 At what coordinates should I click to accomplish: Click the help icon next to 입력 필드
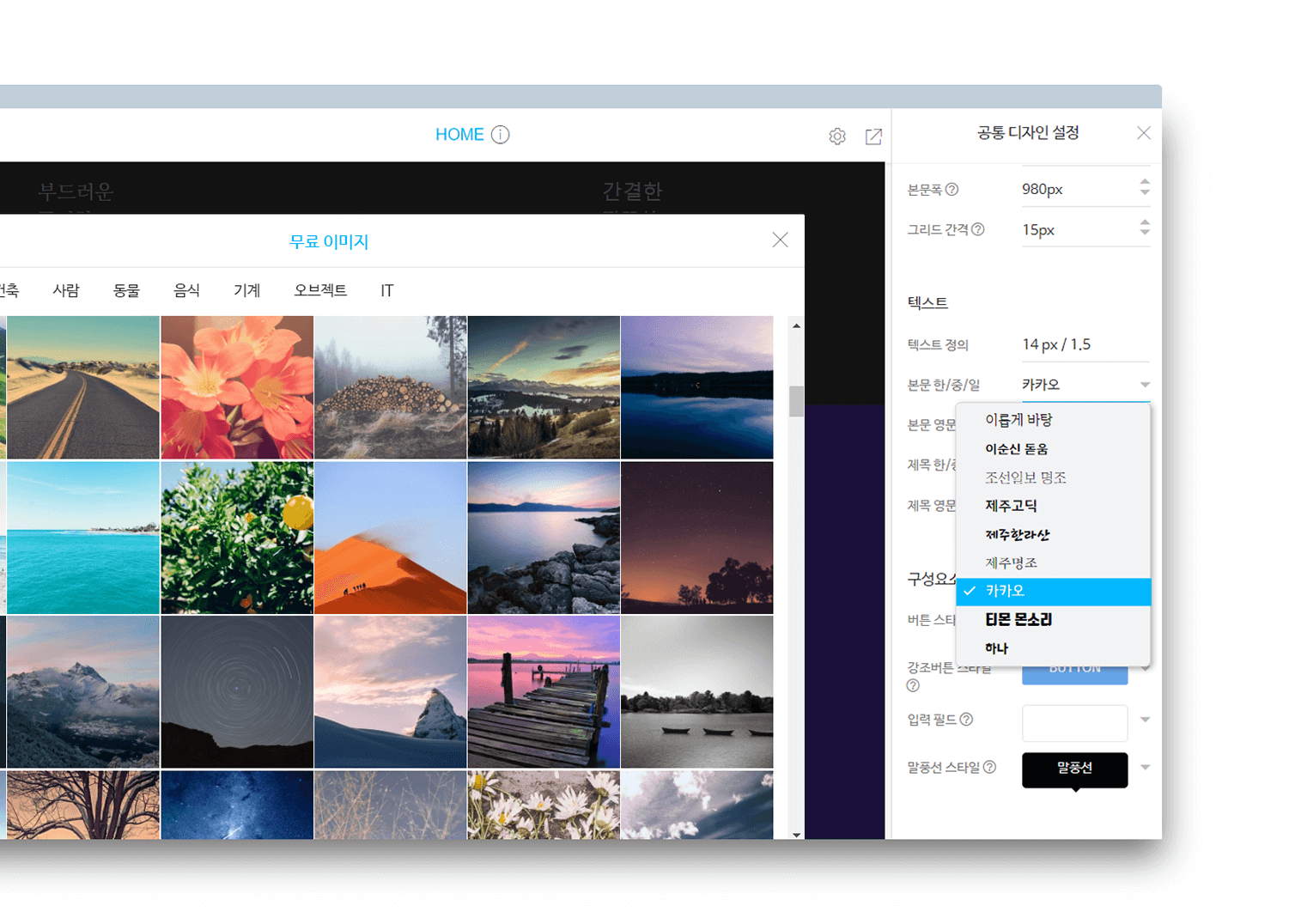(x=966, y=720)
